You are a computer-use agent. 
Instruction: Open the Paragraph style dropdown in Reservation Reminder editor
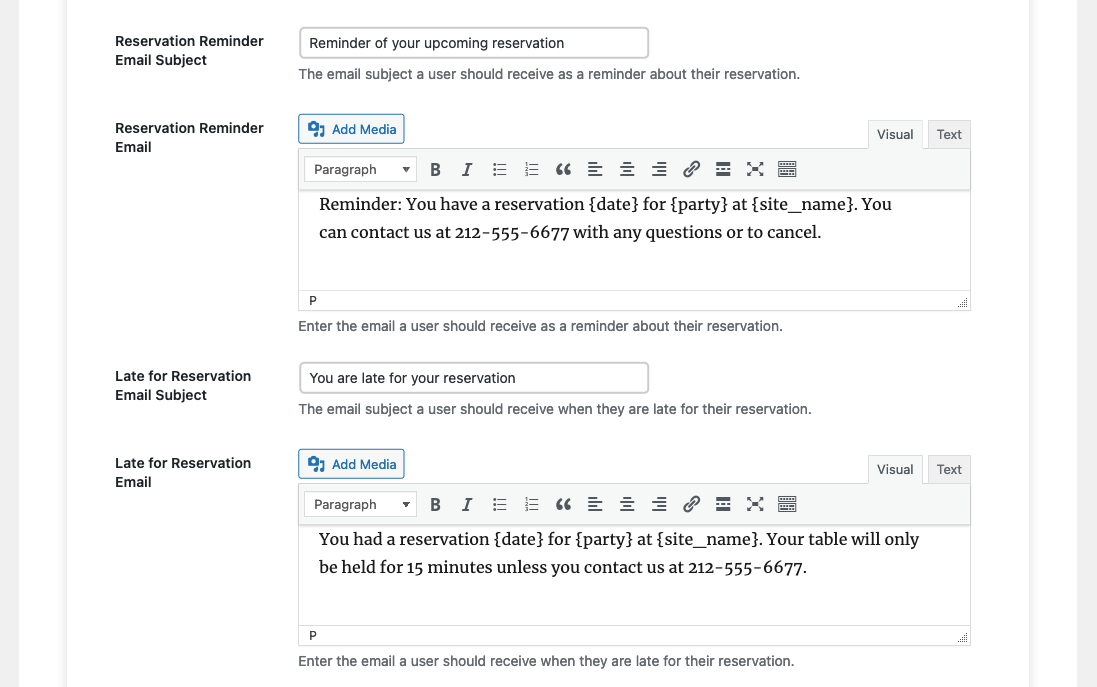(359, 168)
